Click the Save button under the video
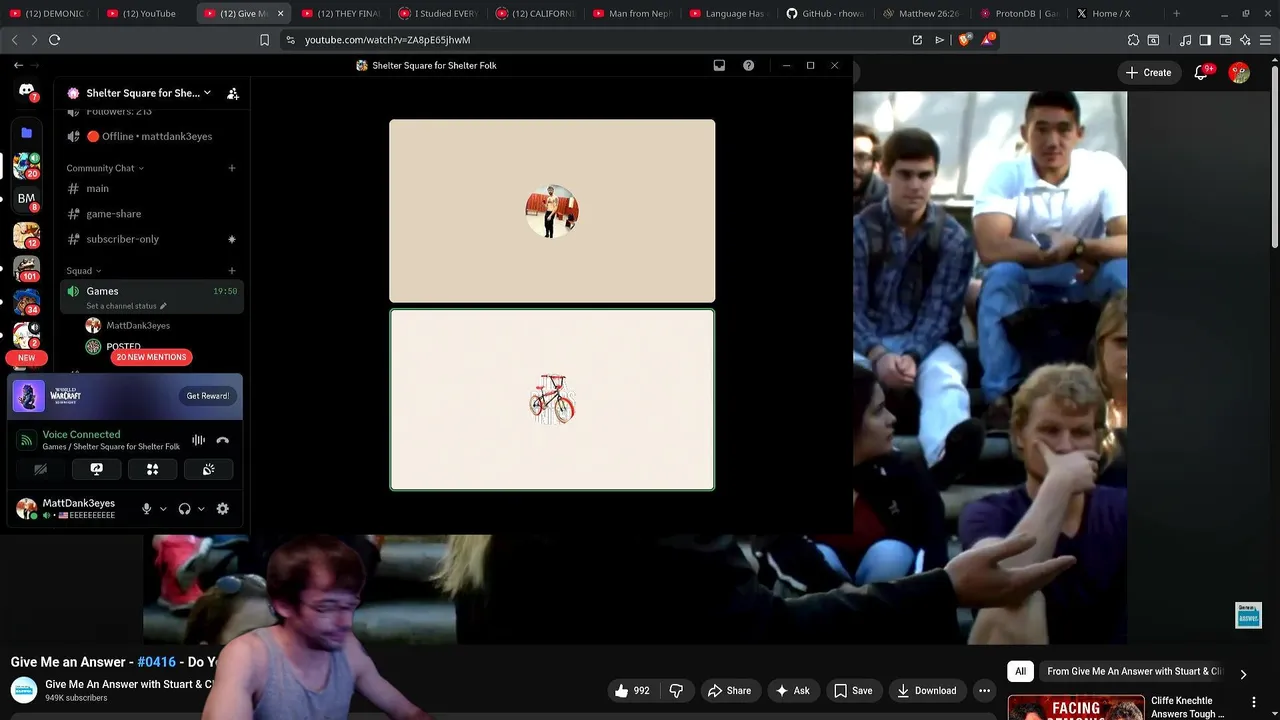1280x720 pixels. click(853, 690)
